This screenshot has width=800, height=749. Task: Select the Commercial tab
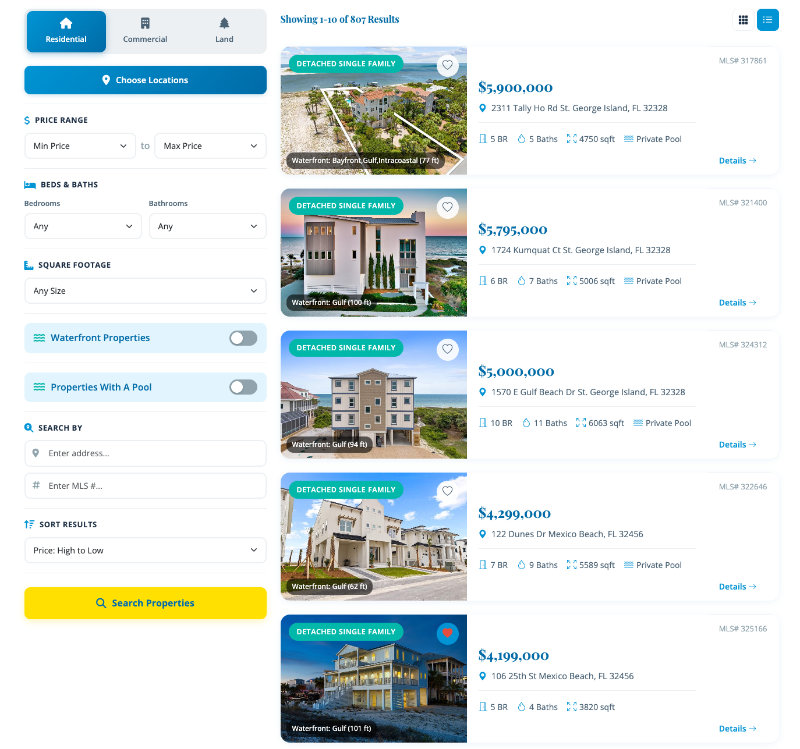click(145, 32)
